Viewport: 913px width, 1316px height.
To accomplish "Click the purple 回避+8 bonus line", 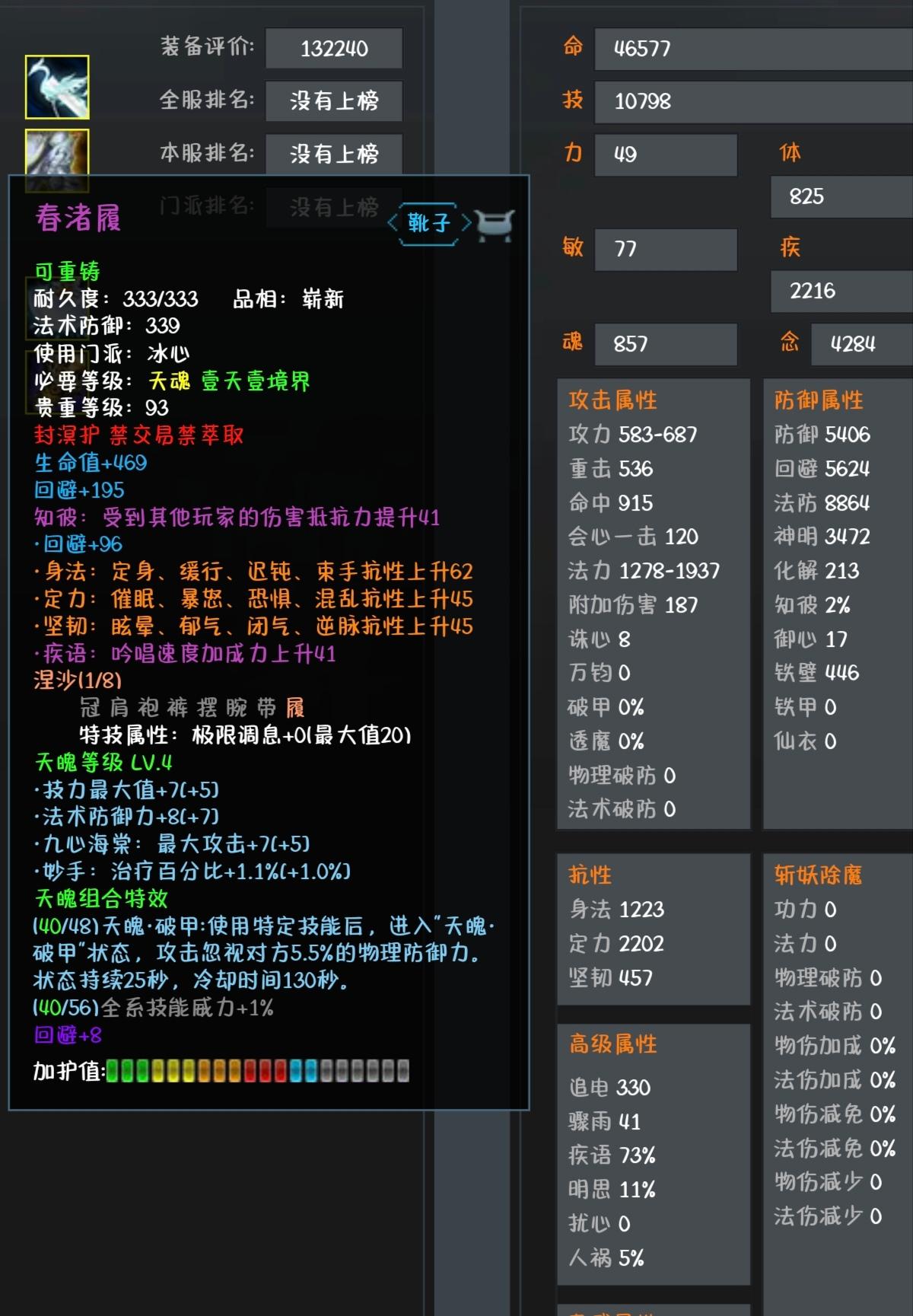I will (x=68, y=1035).
